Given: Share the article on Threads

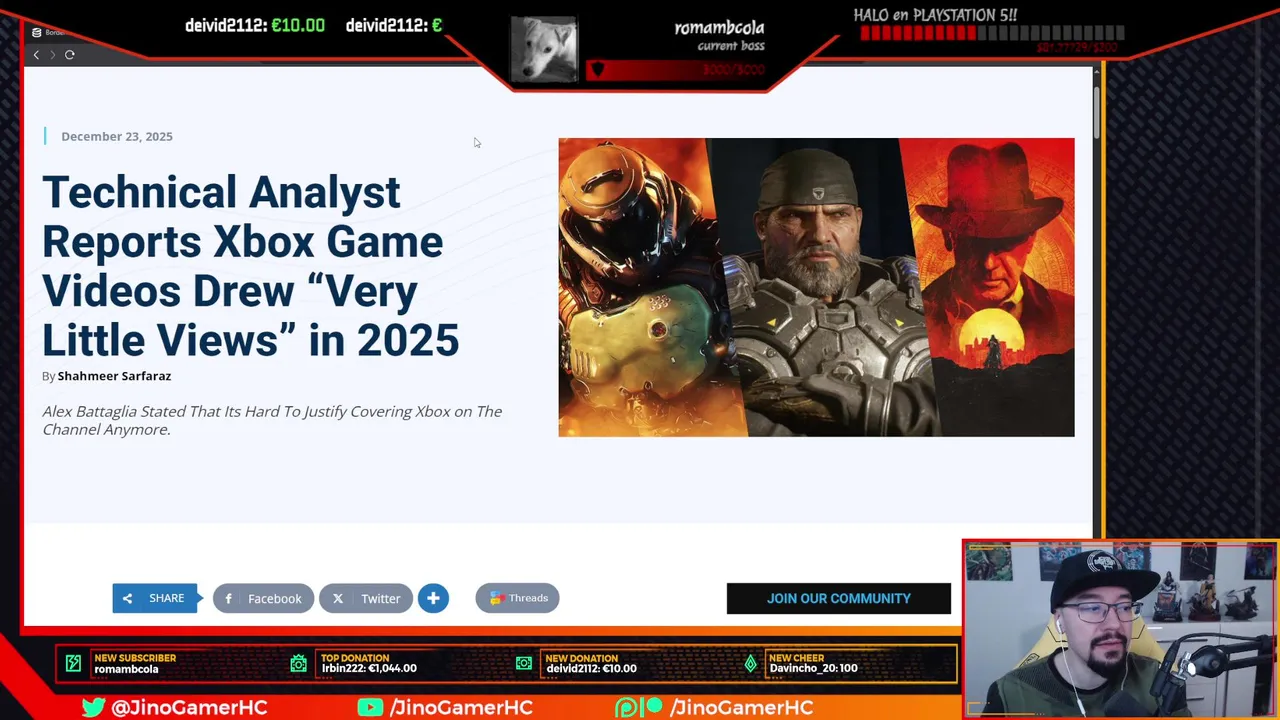Looking at the screenshot, I should [517, 598].
